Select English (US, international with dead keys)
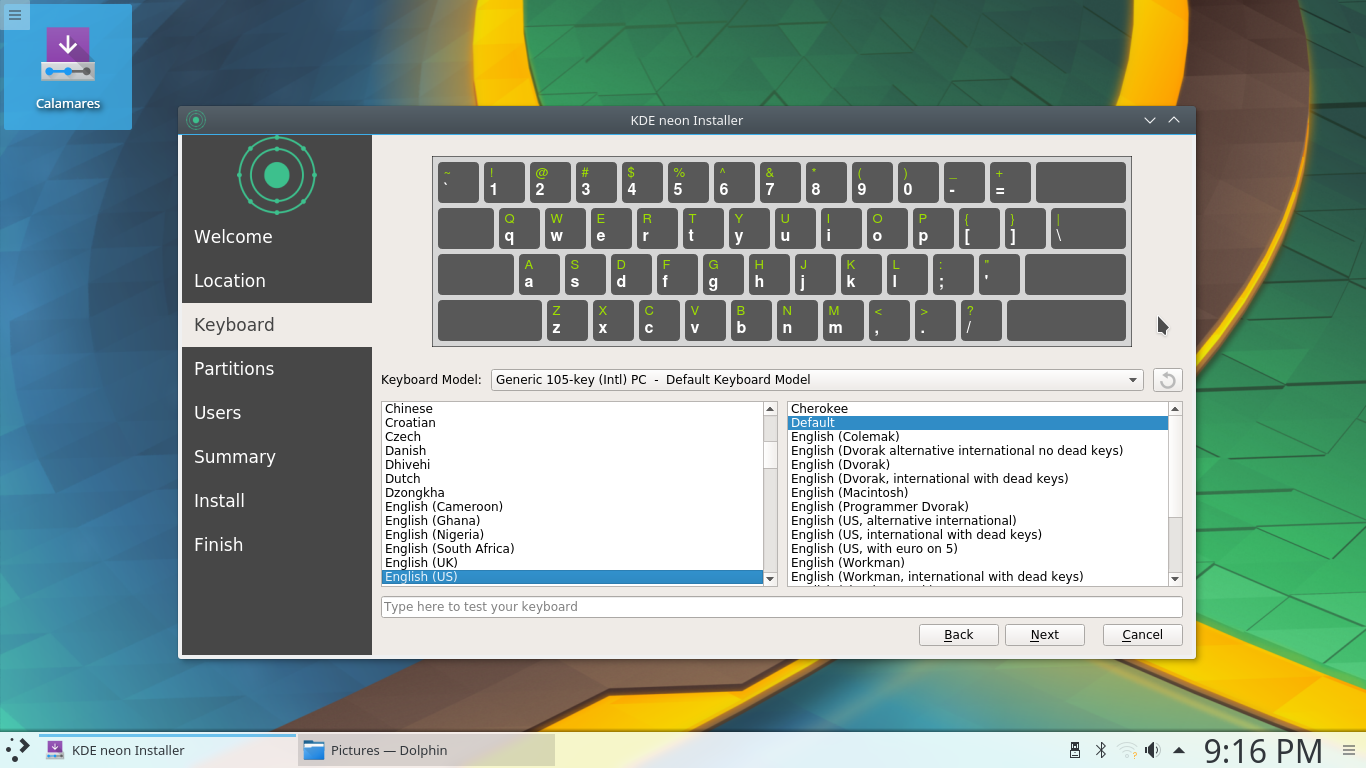This screenshot has height=768, width=1366. coord(978,535)
